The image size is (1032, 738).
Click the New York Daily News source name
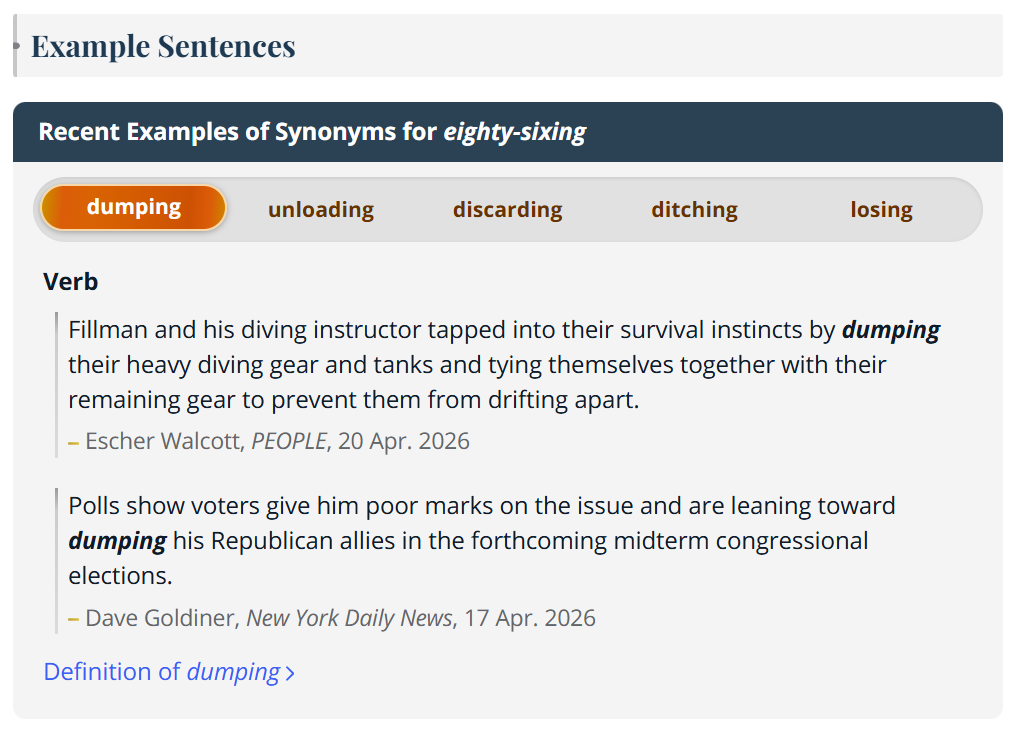(x=349, y=618)
